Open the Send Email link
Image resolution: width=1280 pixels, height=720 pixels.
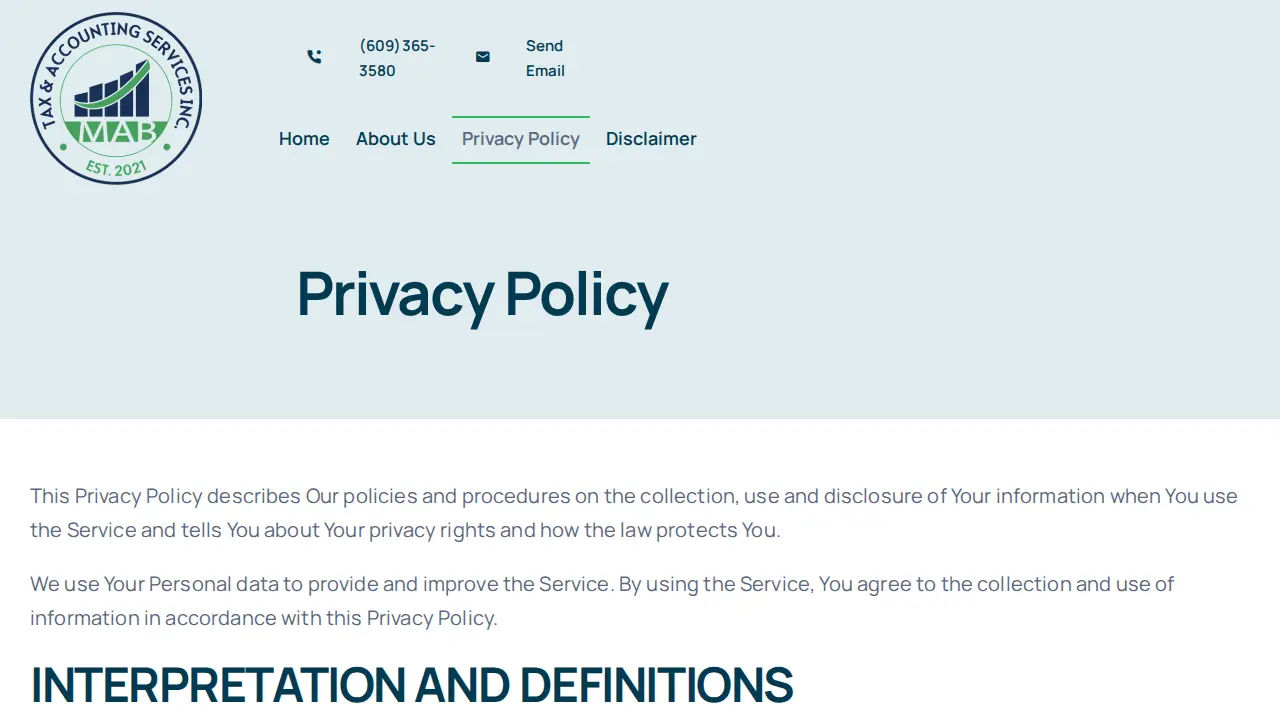coord(545,58)
